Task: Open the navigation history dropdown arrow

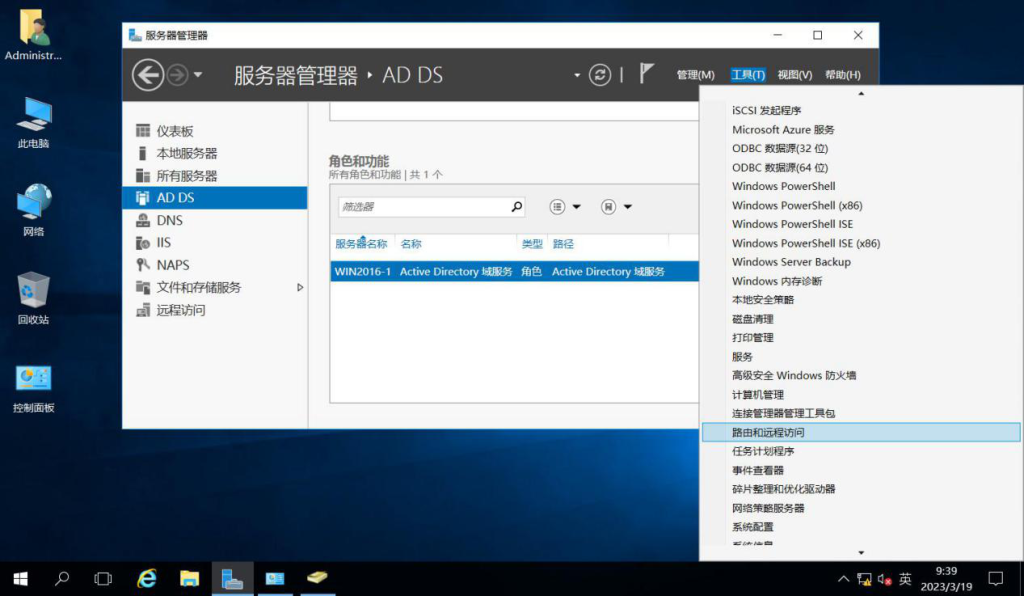Action: (198, 75)
